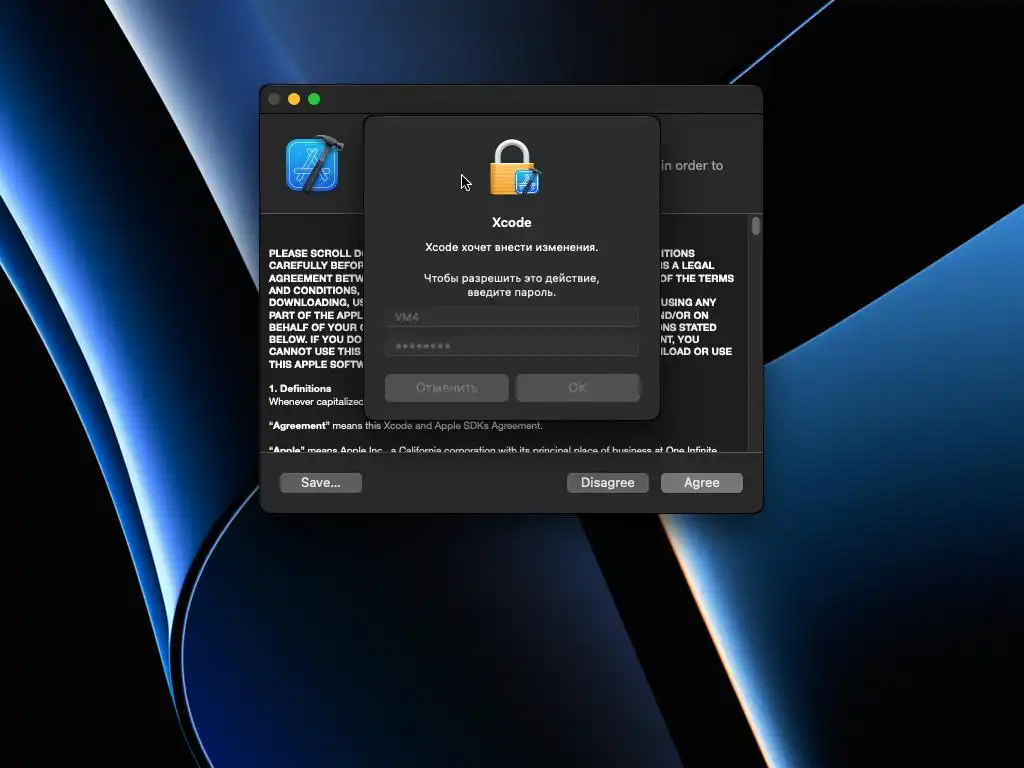Click the Xcode hammer app icon
Image resolution: width=1024 pixels, height=768 pixels.
[x=314, y=164]
